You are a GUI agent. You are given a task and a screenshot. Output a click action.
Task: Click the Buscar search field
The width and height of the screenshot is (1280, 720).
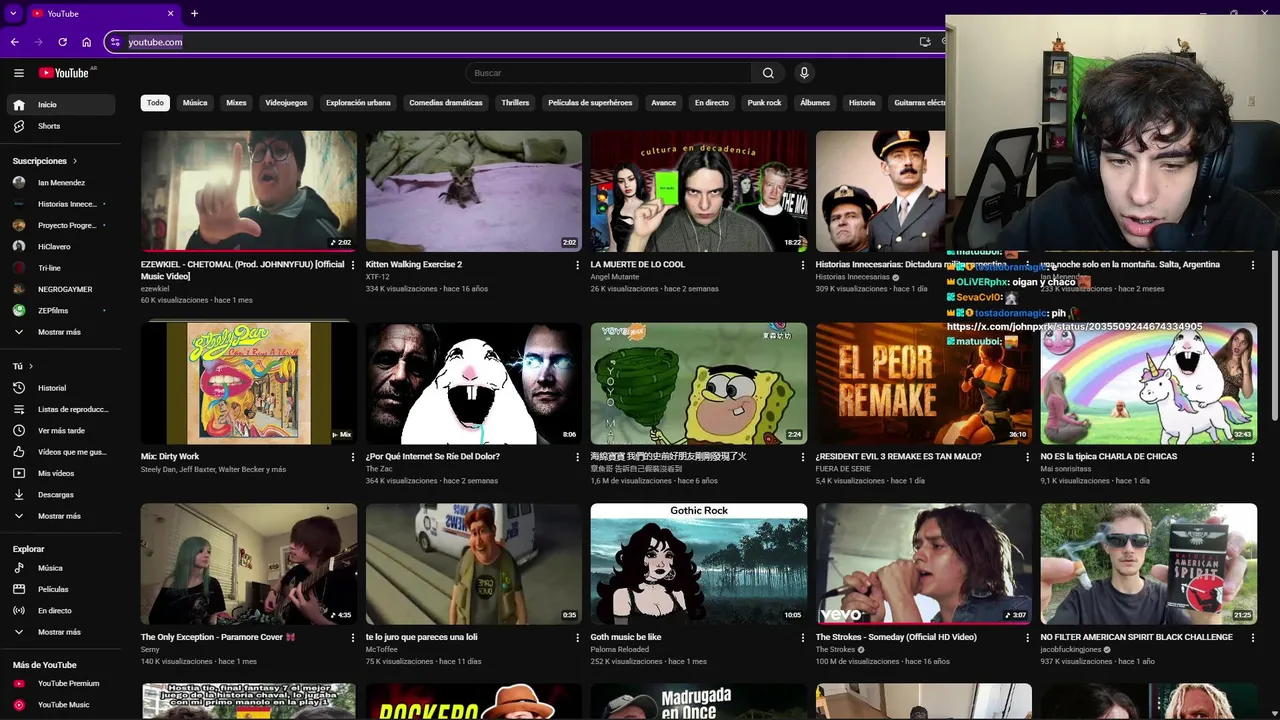[608, 73]
